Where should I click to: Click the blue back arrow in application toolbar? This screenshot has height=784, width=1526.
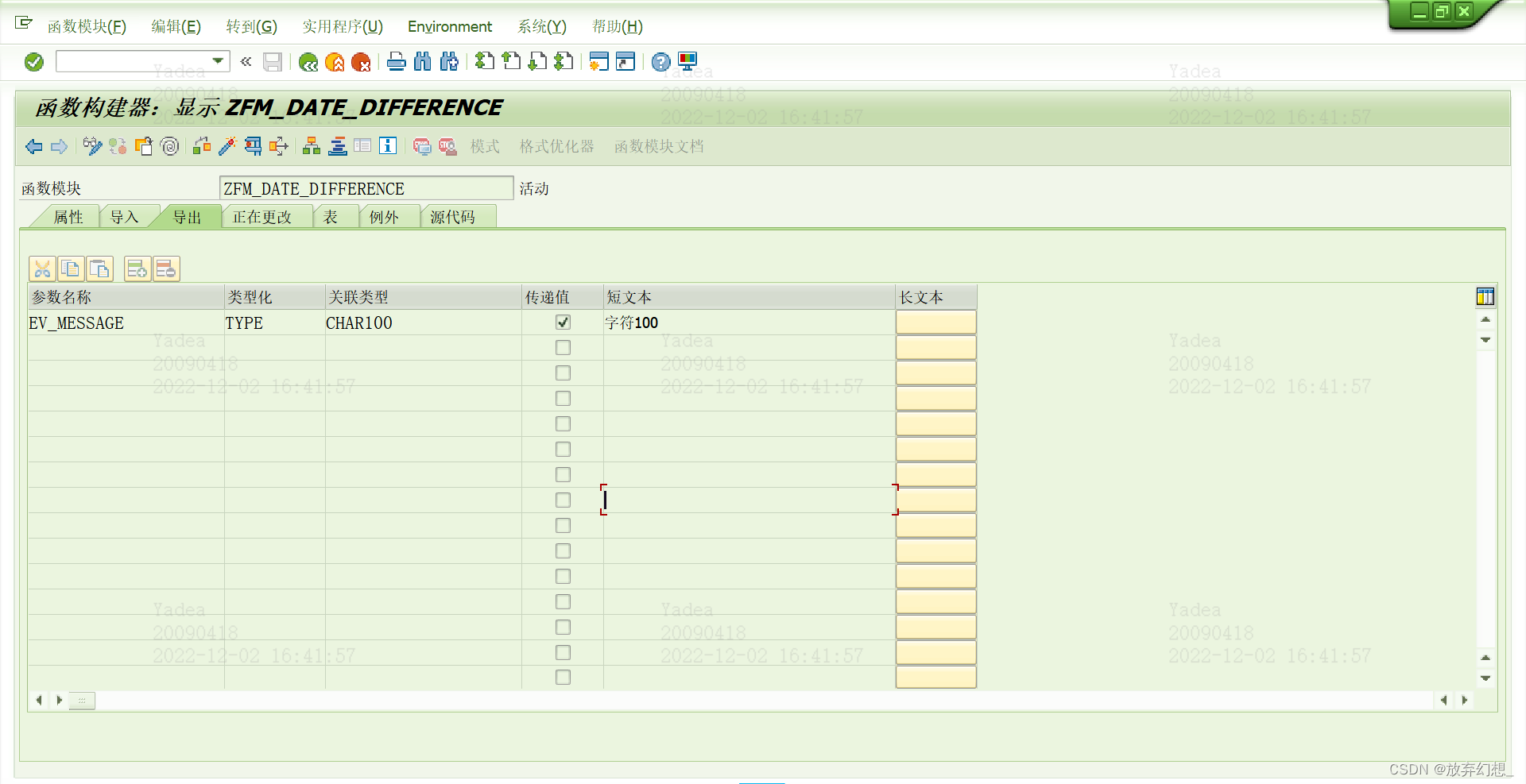point(33,146)
